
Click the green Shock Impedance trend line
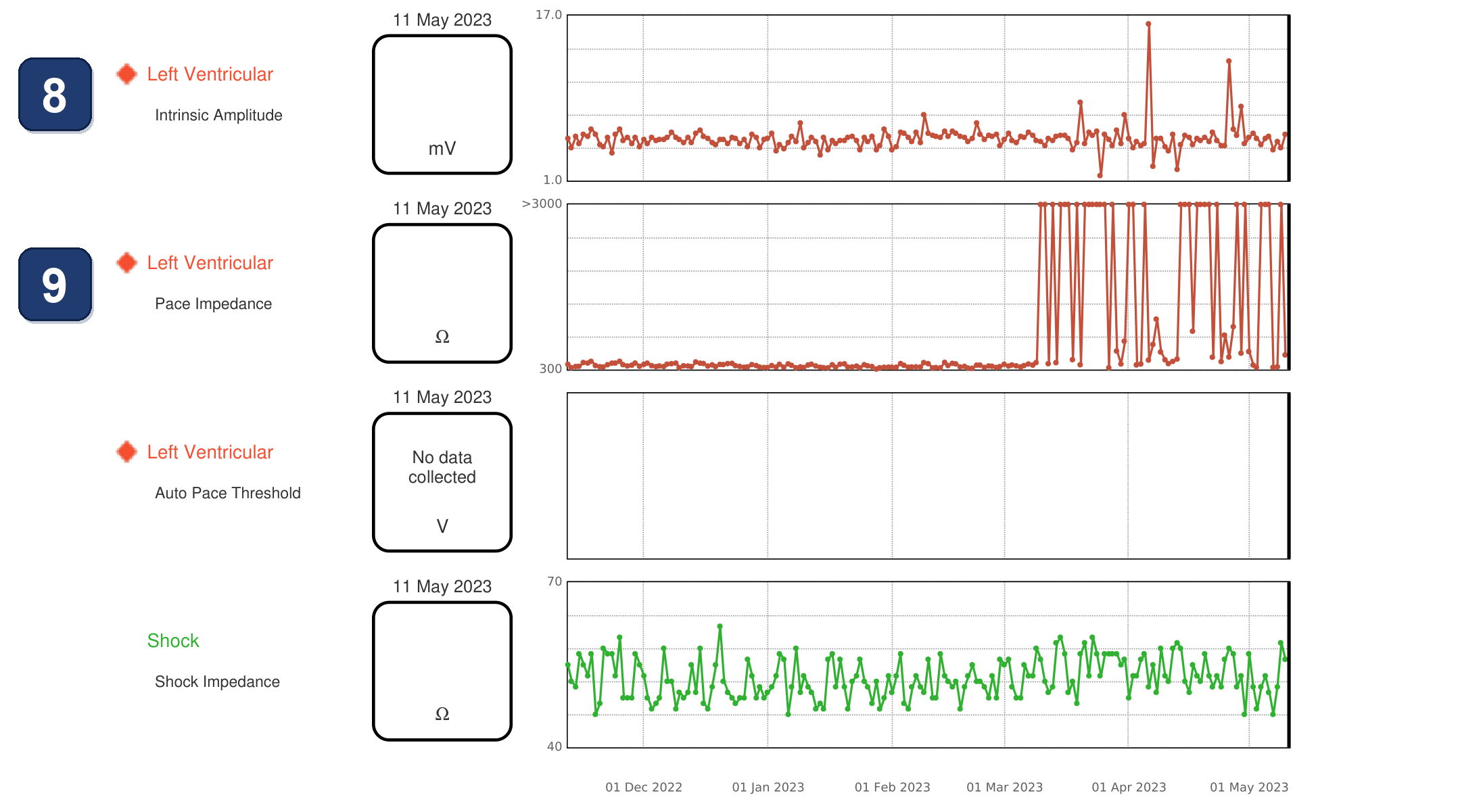click(x=928, y=671)
